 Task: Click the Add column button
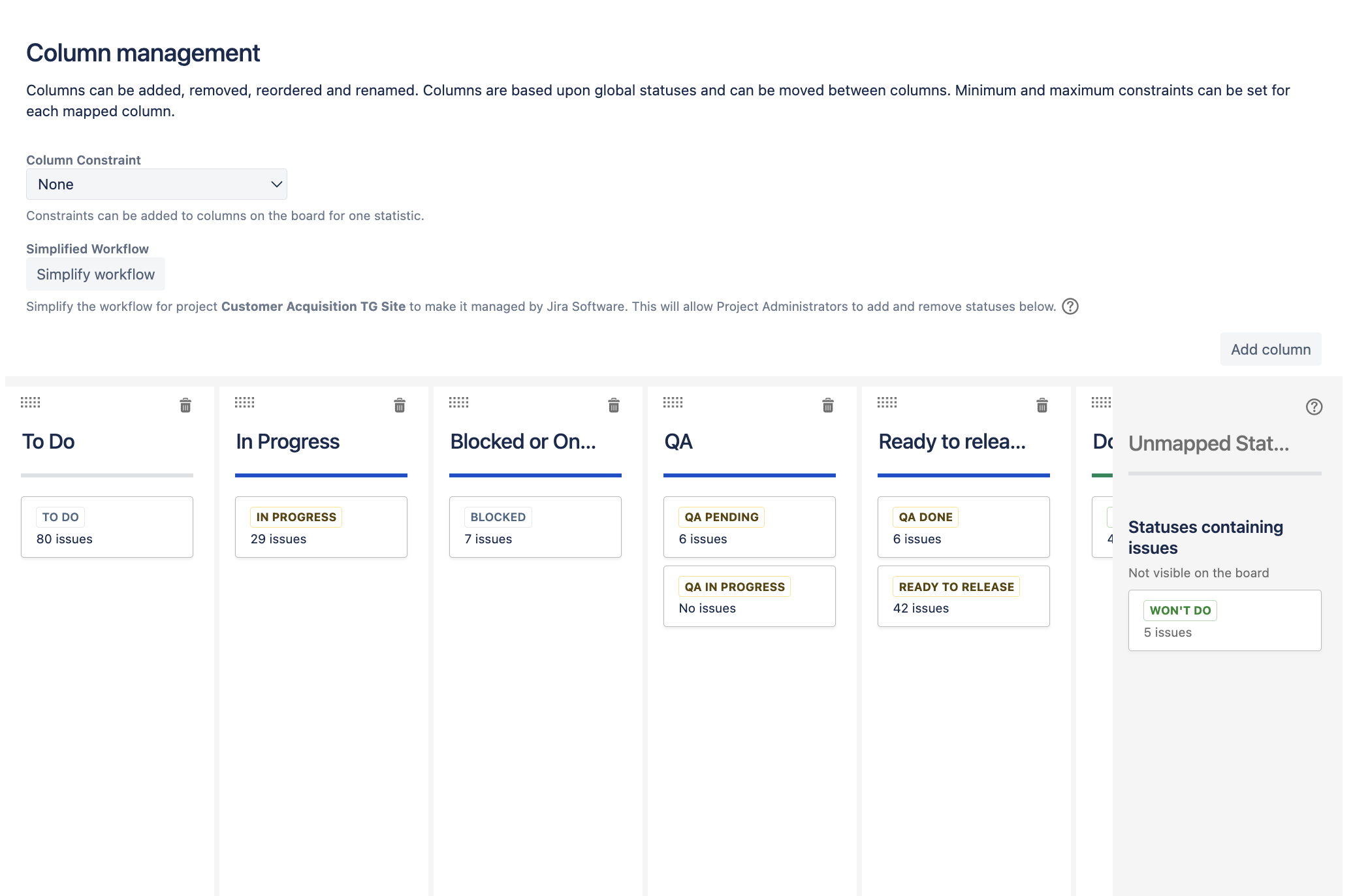[1270, 349]
